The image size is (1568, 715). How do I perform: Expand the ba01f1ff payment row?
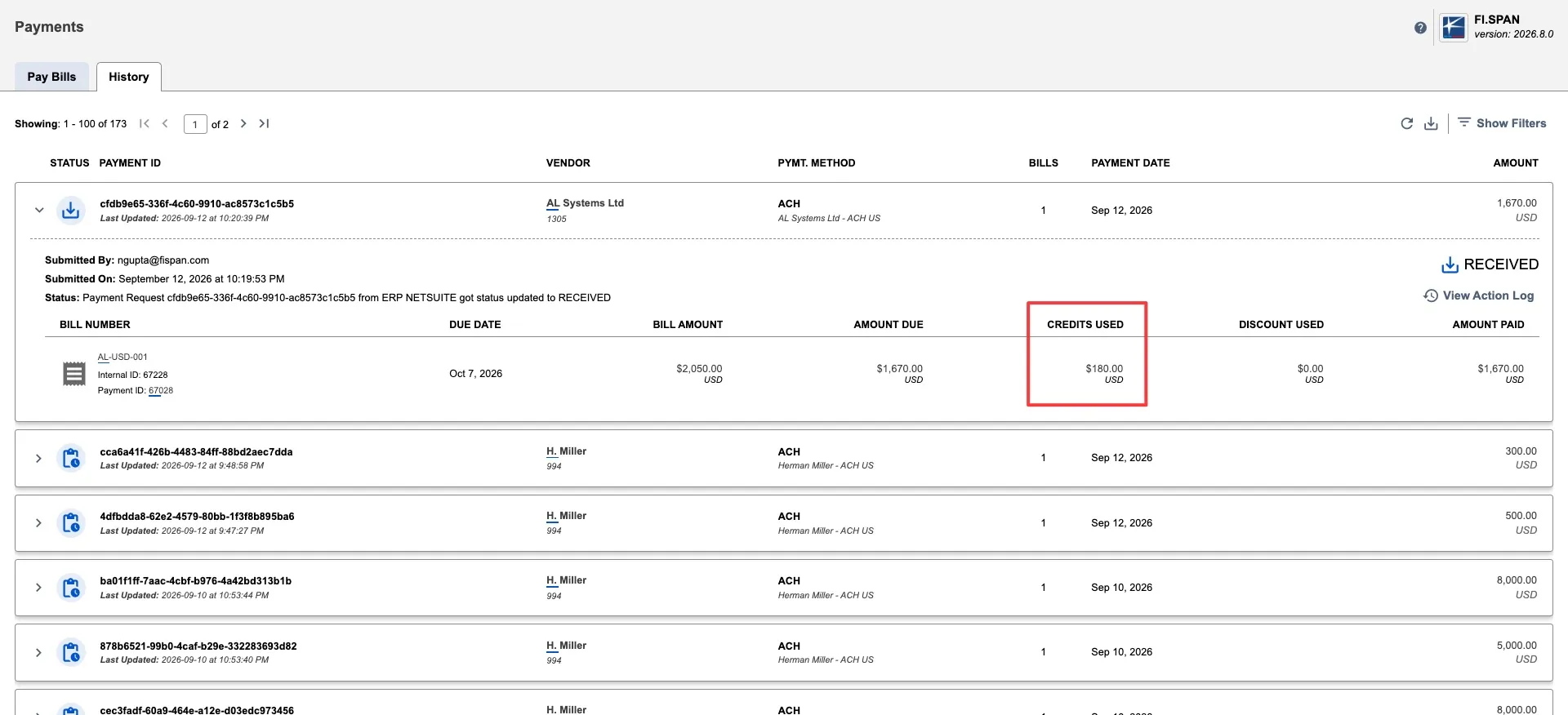tap(38, 588)
